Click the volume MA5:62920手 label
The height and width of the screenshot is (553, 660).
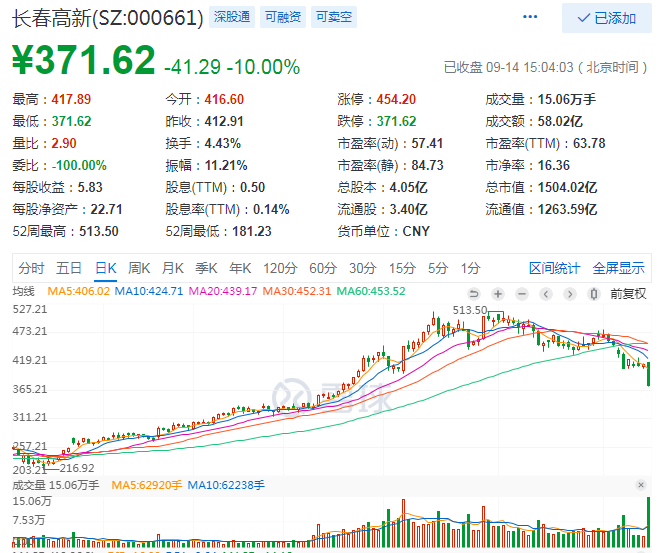point(146,485)
